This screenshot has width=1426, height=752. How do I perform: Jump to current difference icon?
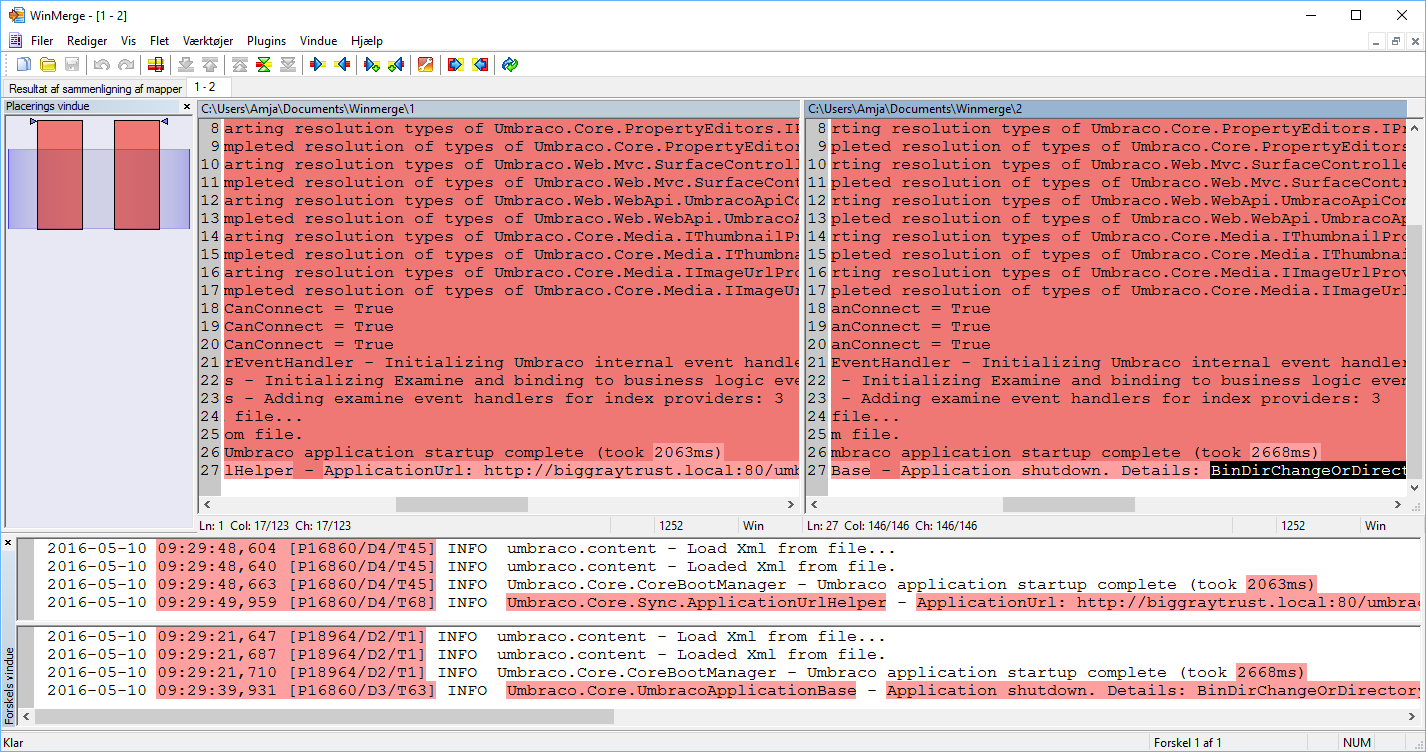(x=264, y=65)
